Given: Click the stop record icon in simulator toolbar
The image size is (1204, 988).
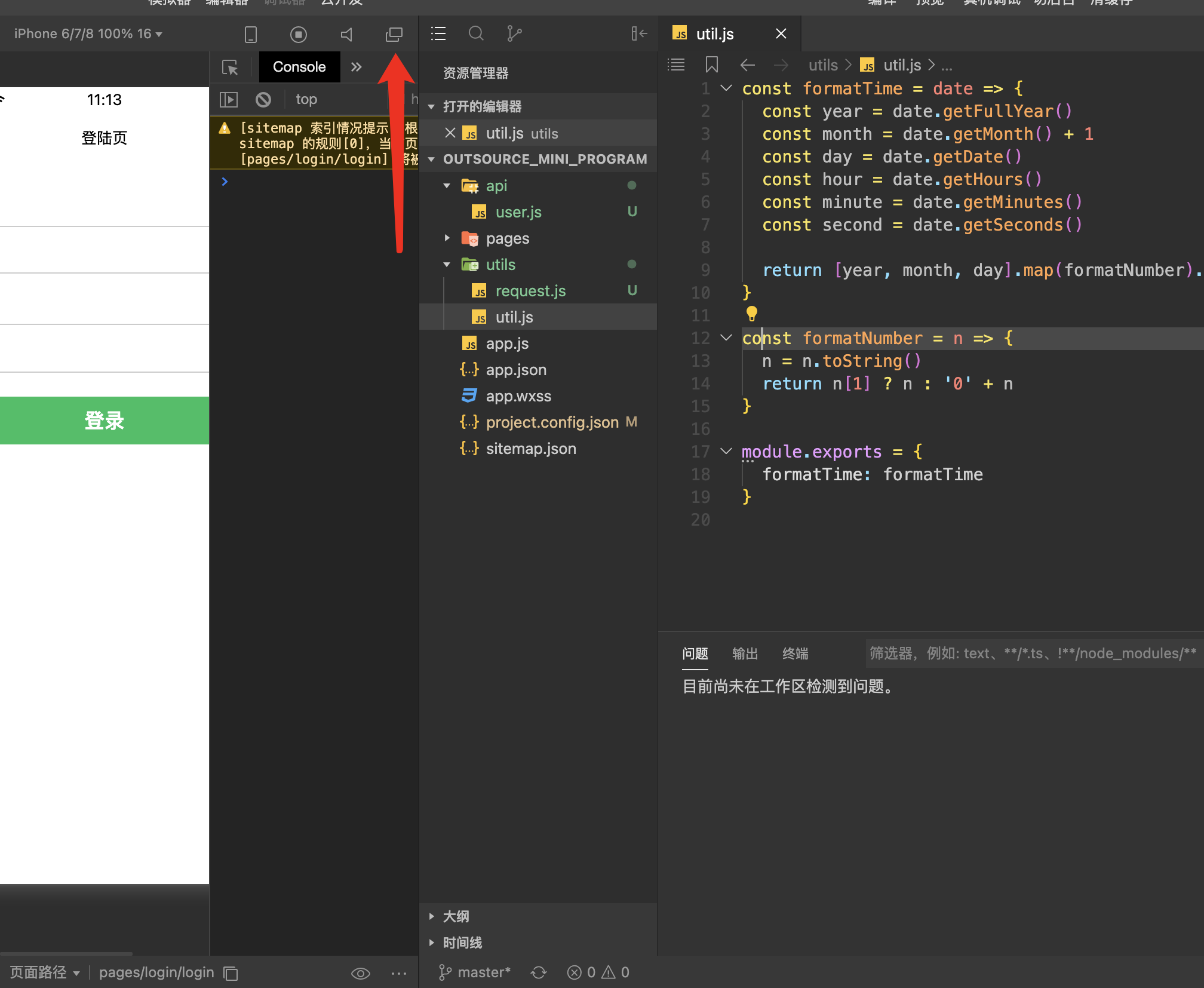Looking at the screenshot, I should 299,34.
